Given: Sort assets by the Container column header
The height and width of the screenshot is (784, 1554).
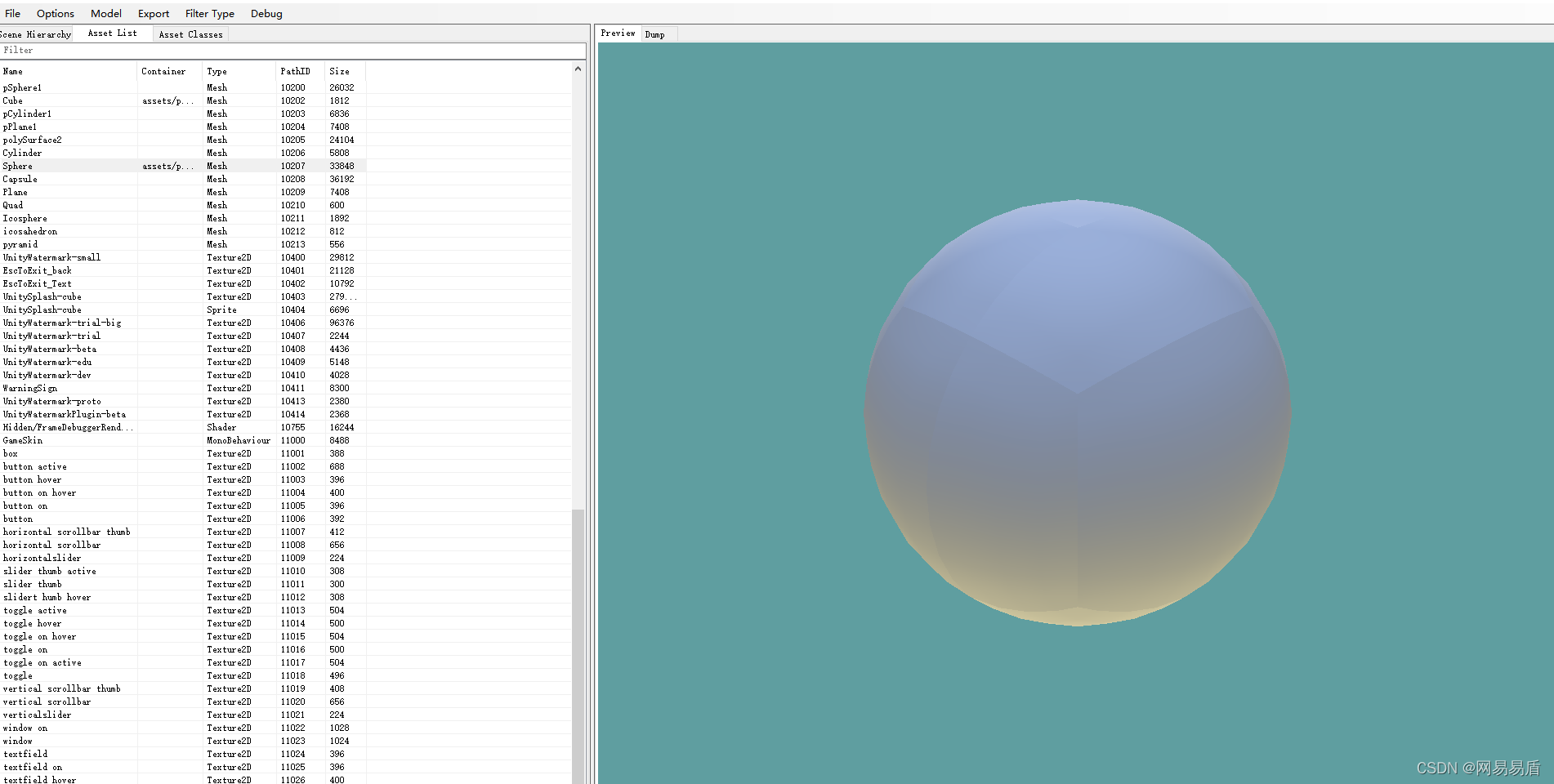Looking at the screenshot, I should click(x=170, y=71).
